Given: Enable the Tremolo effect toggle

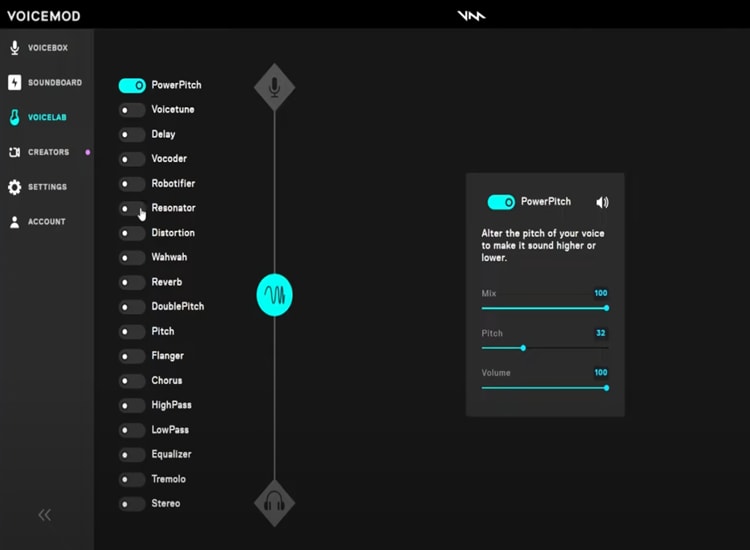Looking at the screenshot, I should point(132,479).
